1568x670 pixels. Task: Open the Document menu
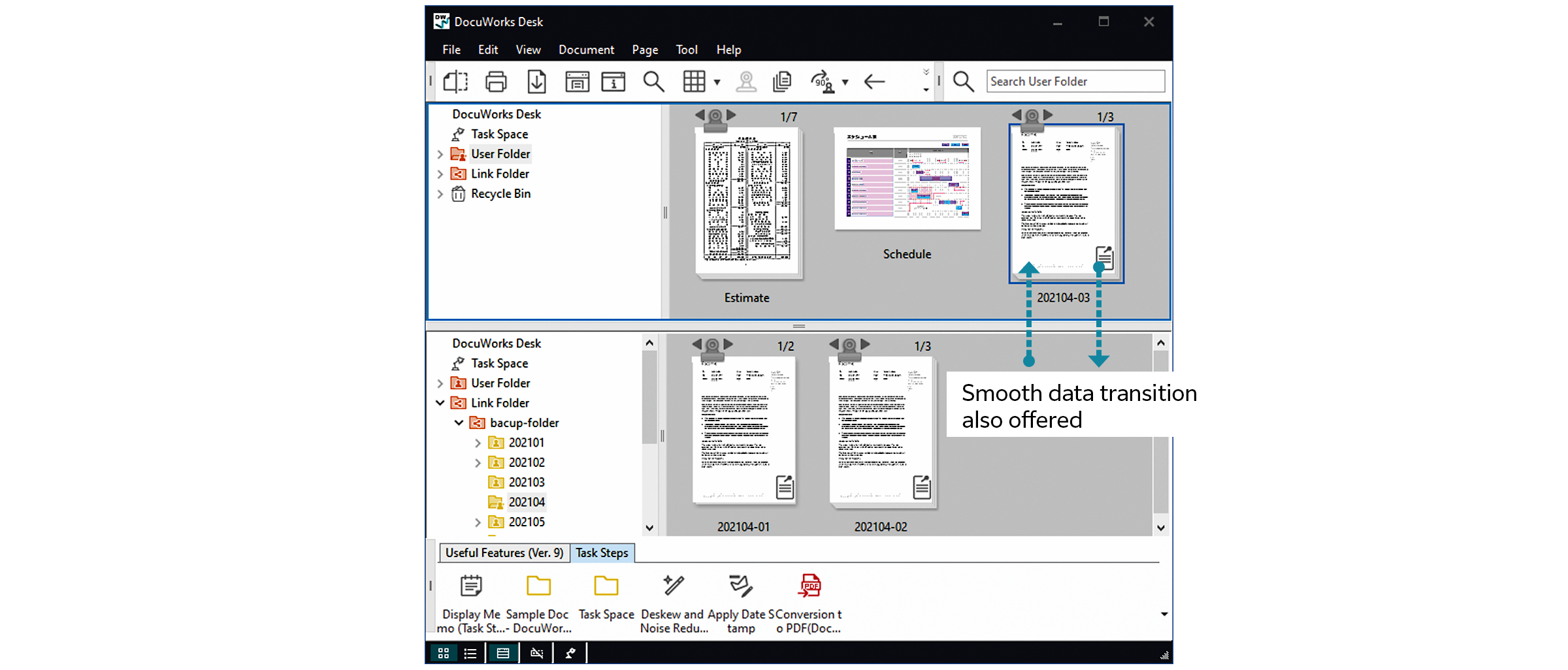point(586,49)
